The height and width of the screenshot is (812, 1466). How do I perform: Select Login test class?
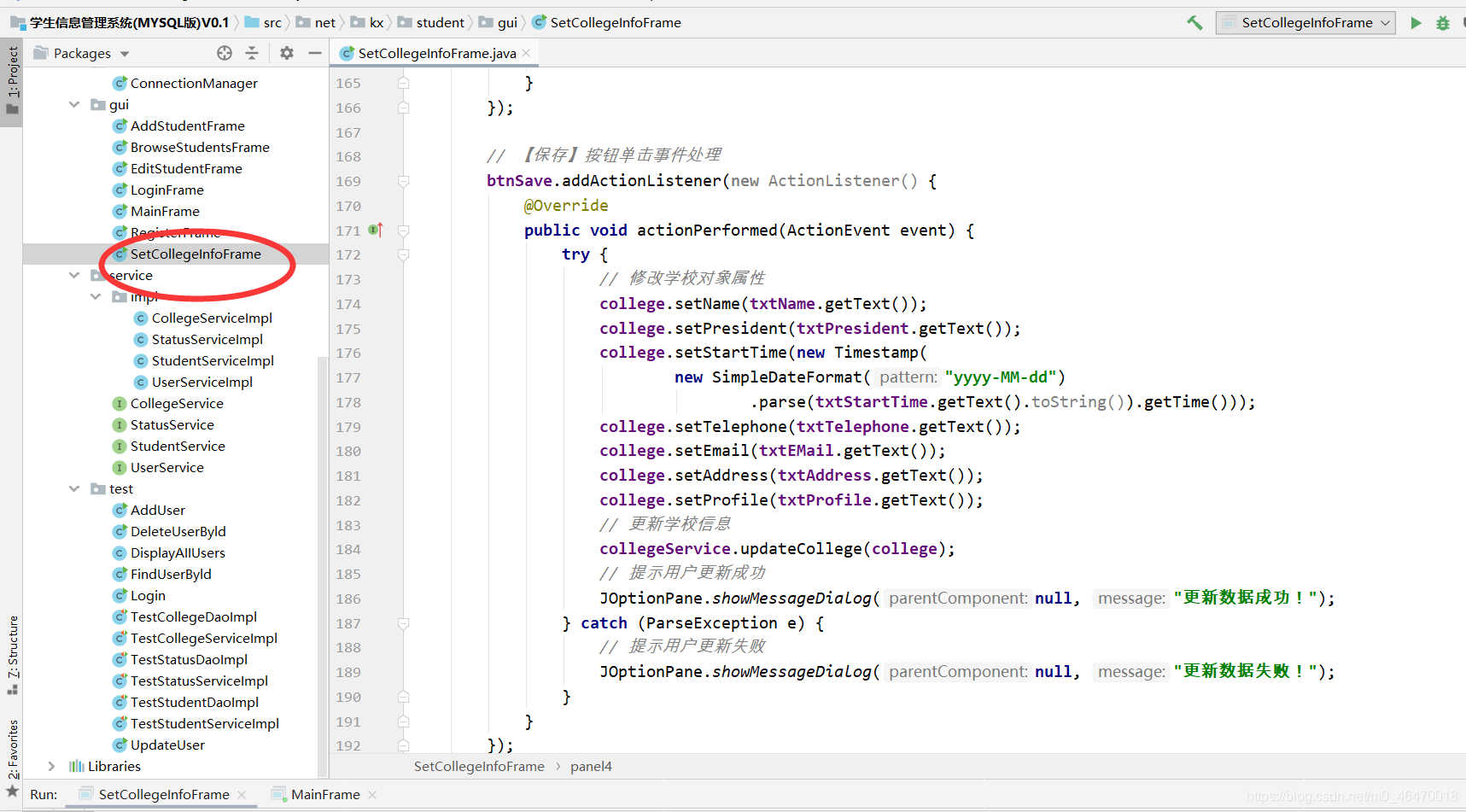(148, 595)
